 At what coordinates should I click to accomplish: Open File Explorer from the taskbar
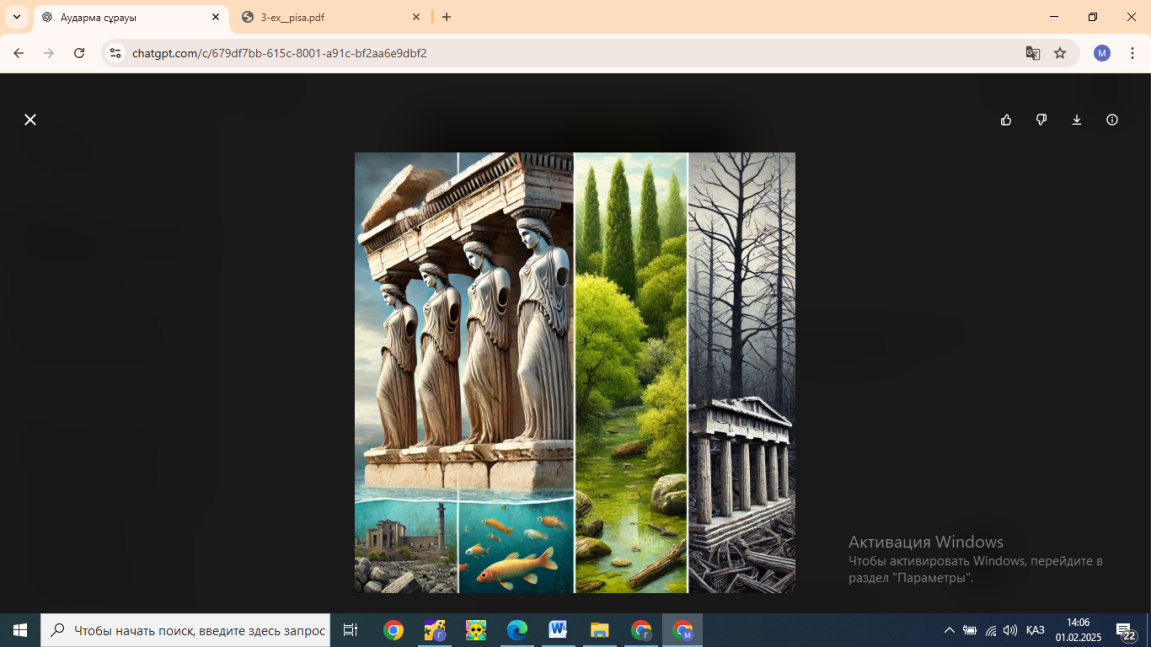[x=600, y=630]
